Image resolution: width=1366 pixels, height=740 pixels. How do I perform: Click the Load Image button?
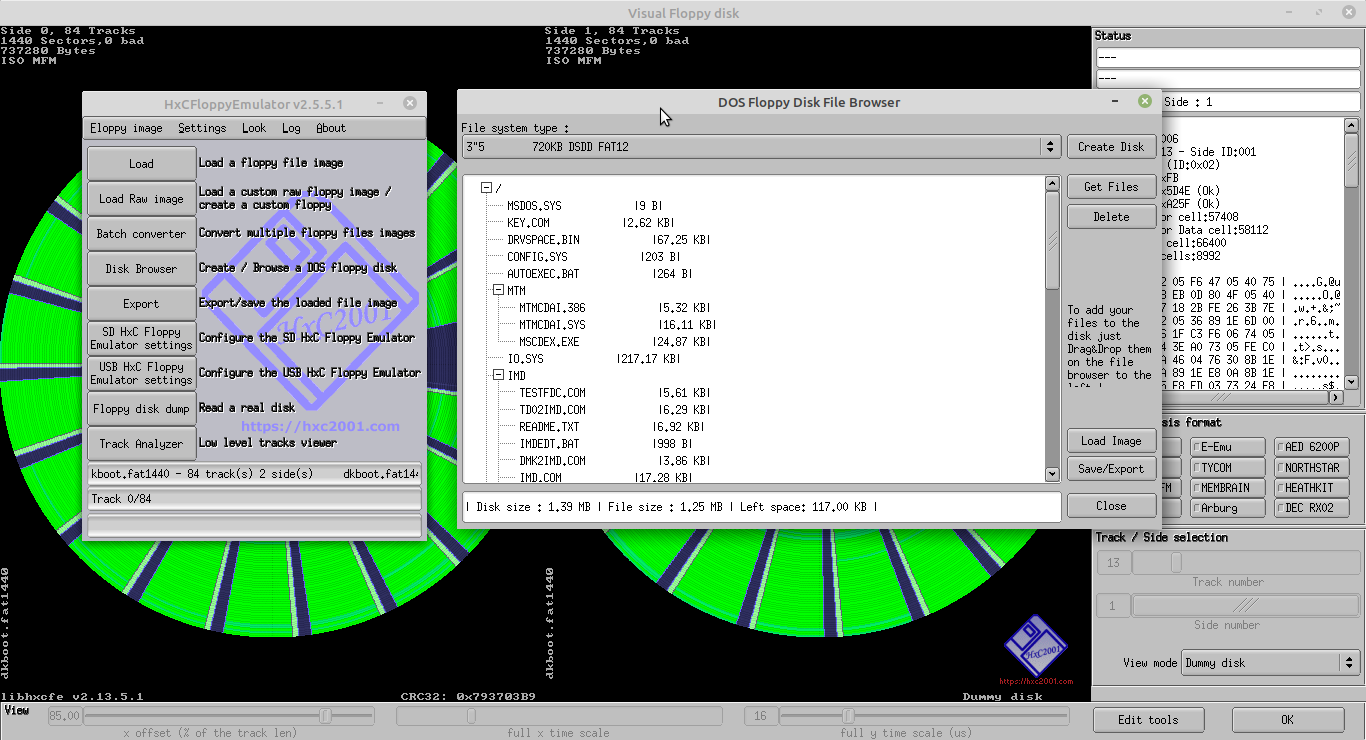(x=1111, y=441)
